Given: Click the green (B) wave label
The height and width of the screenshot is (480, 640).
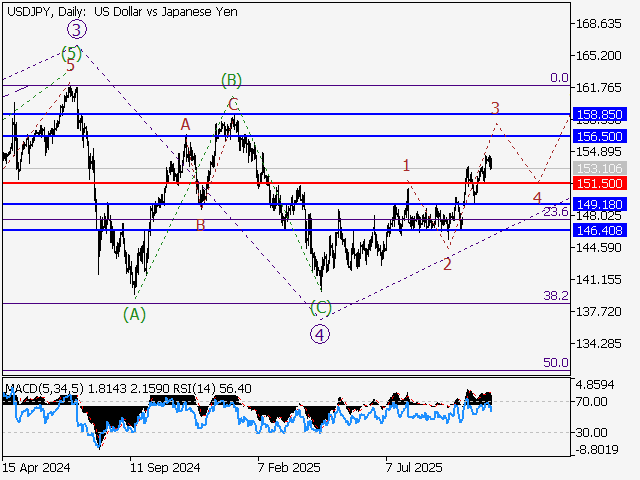Looking at the screenshot, I should pyautogui.click(x=231, y=79).
